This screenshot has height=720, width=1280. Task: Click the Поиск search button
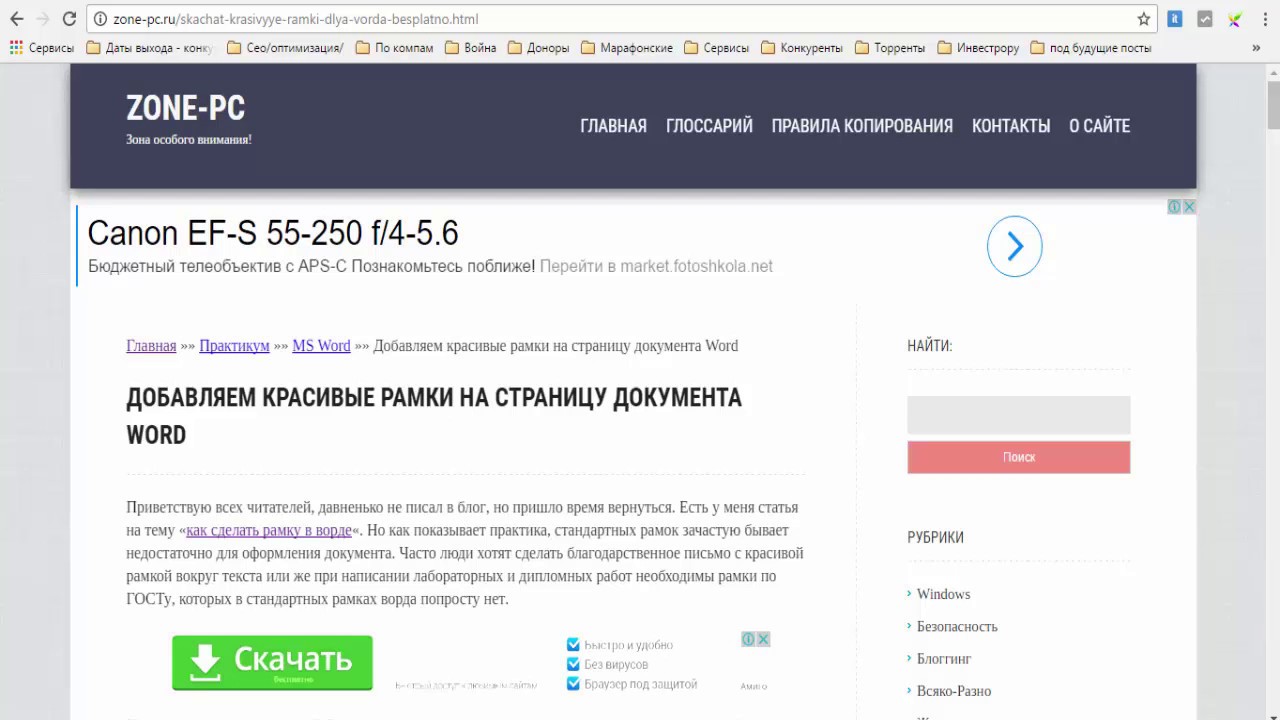1018,457
